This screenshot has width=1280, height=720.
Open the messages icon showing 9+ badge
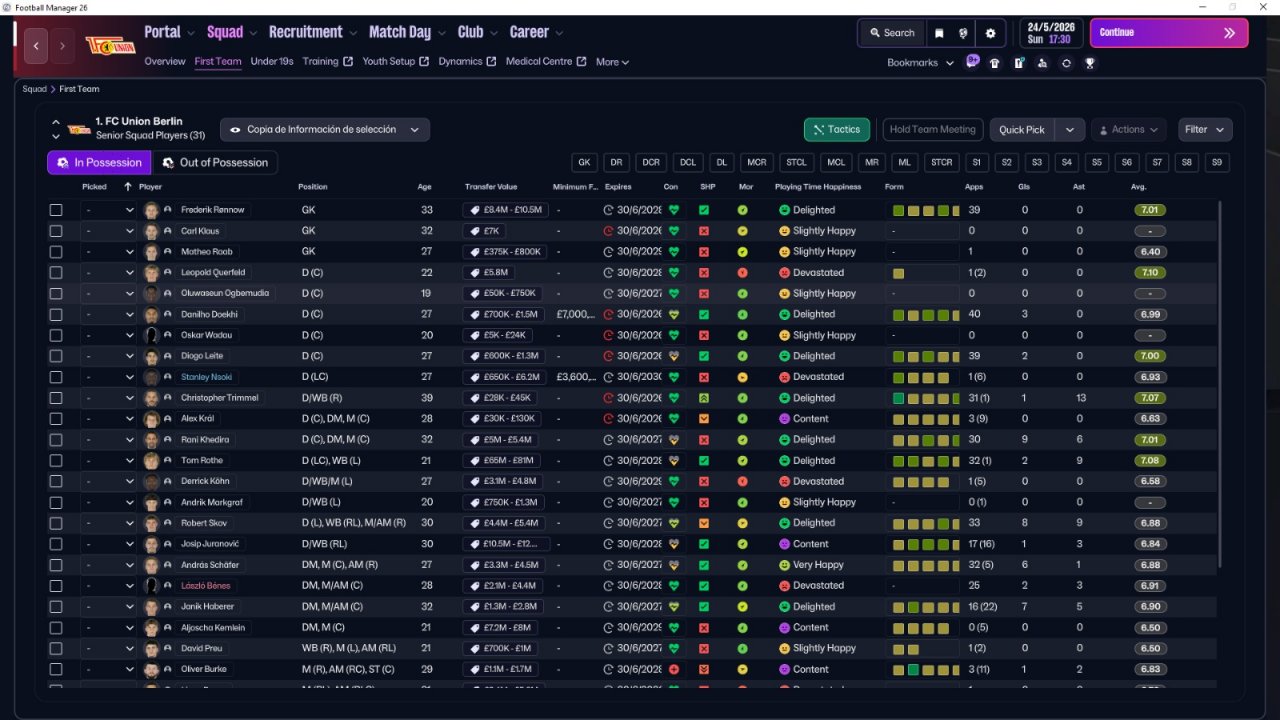point(972,61)
